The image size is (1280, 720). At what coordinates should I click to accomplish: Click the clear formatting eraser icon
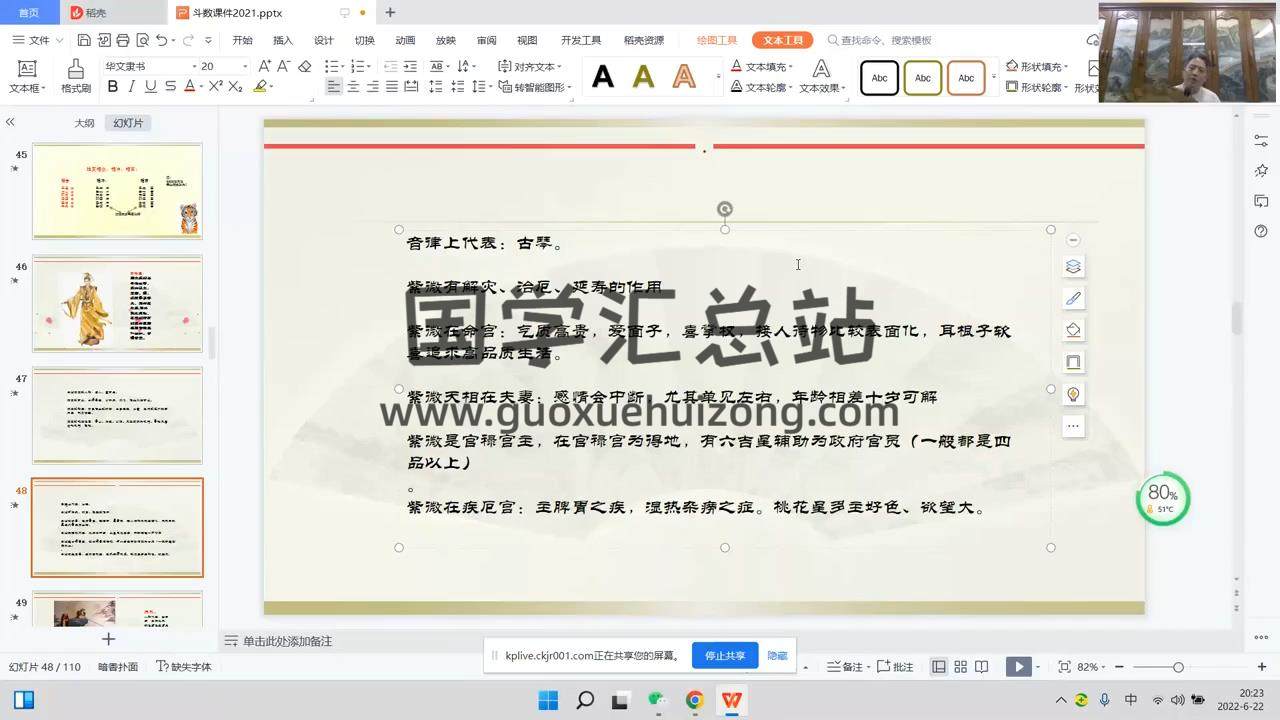coord(305,66)
